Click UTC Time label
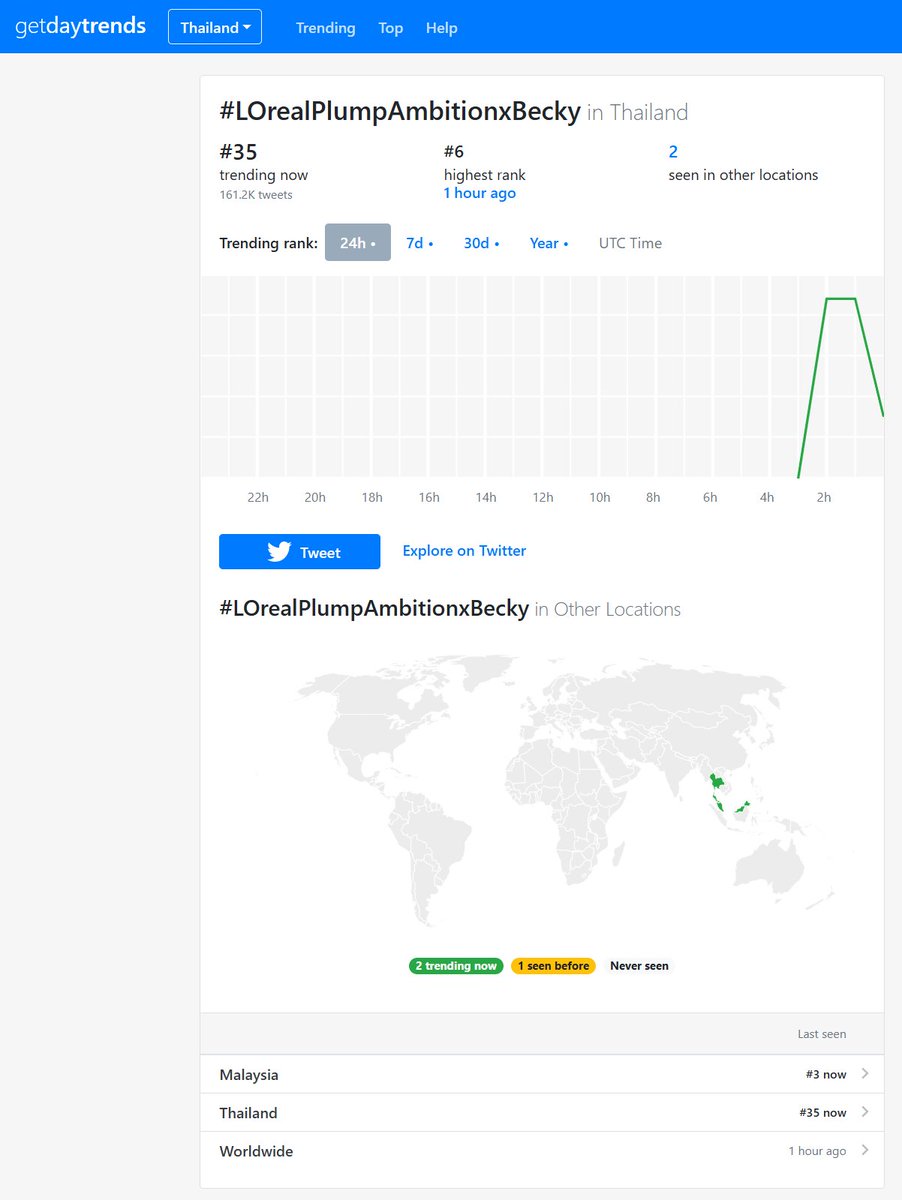Viewport: 902px width, 1200px height. [x=630, y=243]
